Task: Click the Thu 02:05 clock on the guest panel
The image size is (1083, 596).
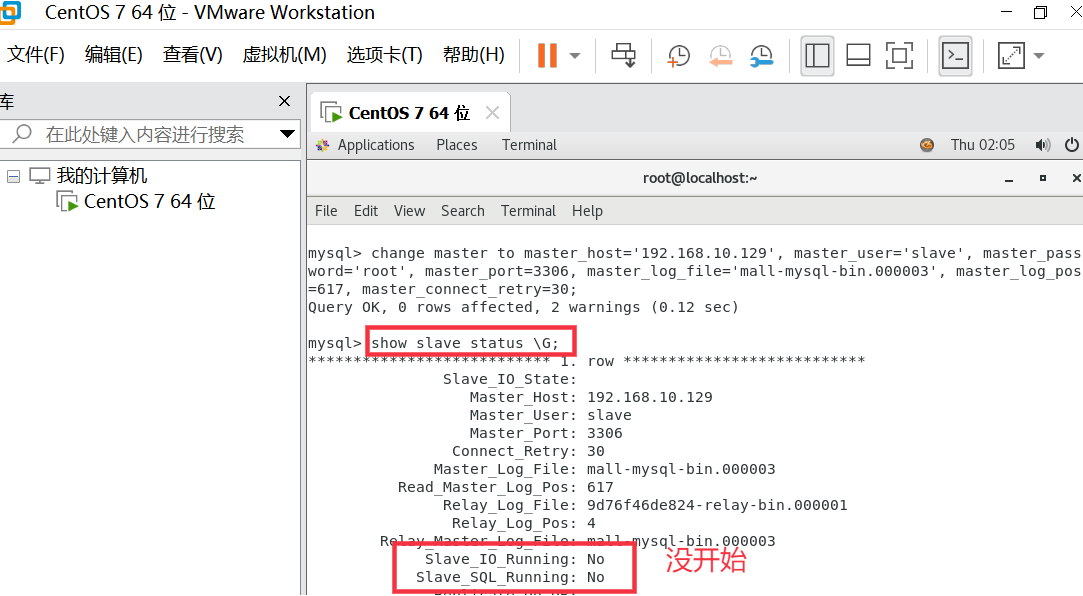Action: coord(983,144)
